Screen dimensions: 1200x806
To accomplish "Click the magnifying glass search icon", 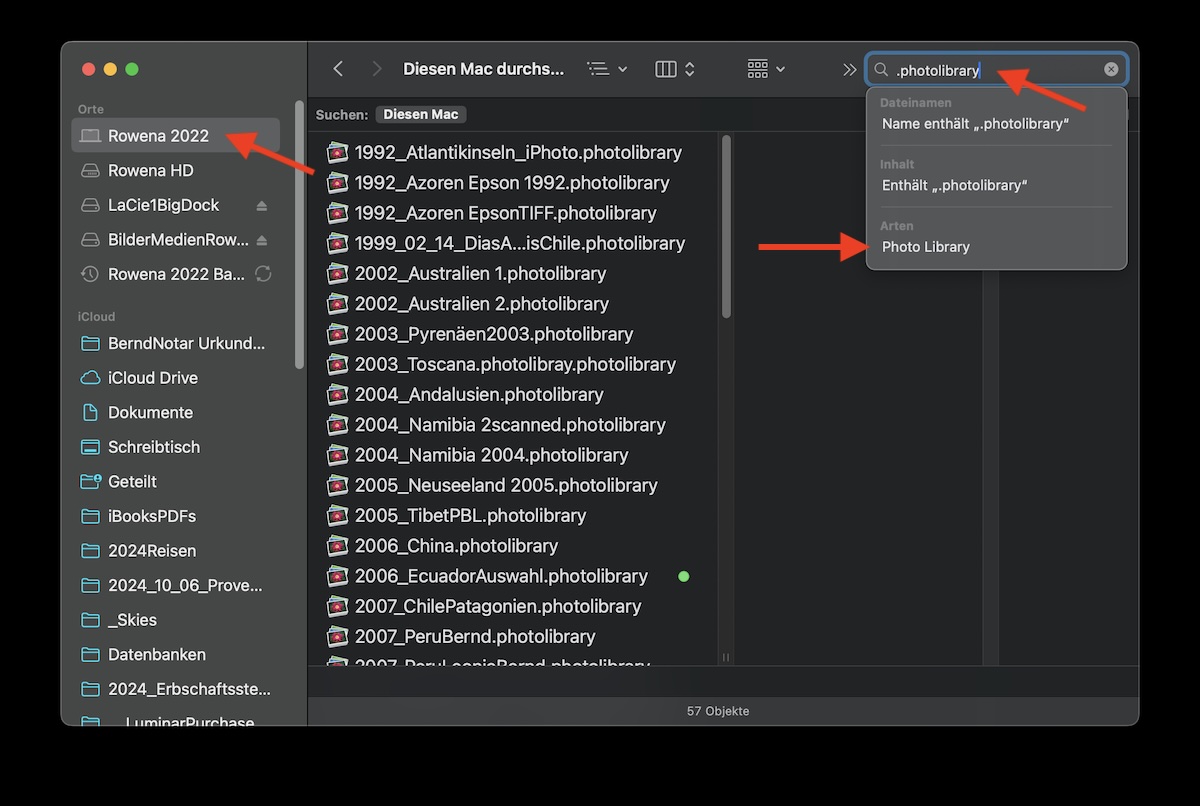I will (881, 70).
